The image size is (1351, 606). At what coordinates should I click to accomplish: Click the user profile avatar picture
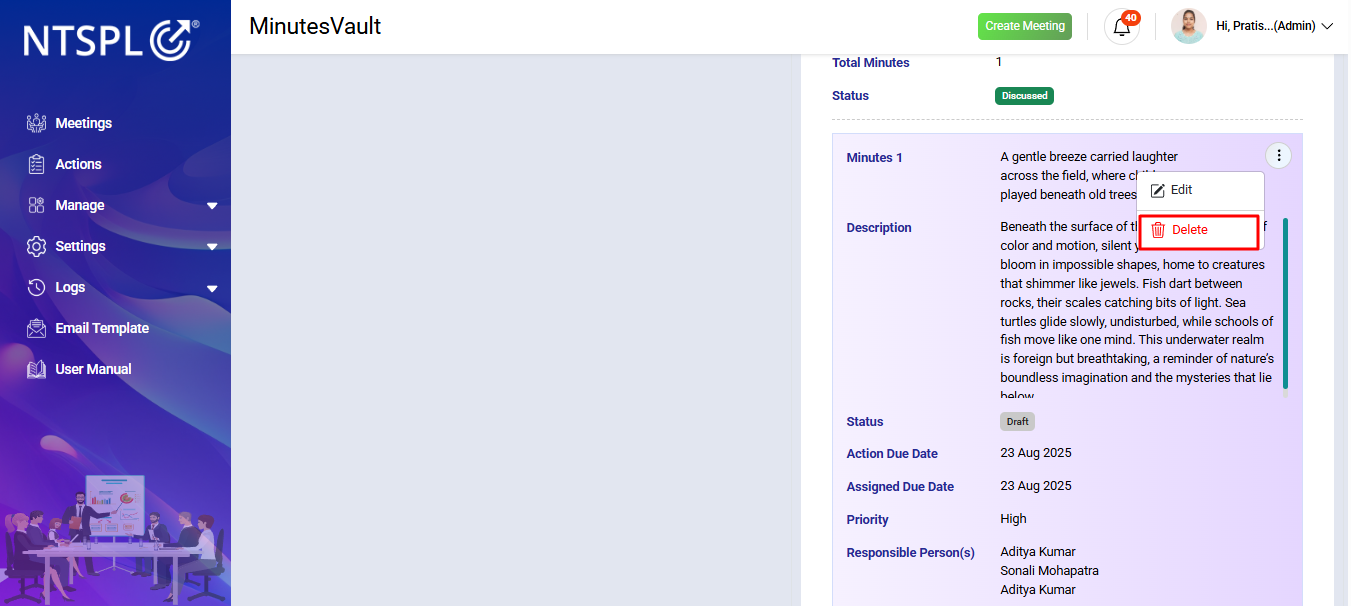coord(1188,27)
